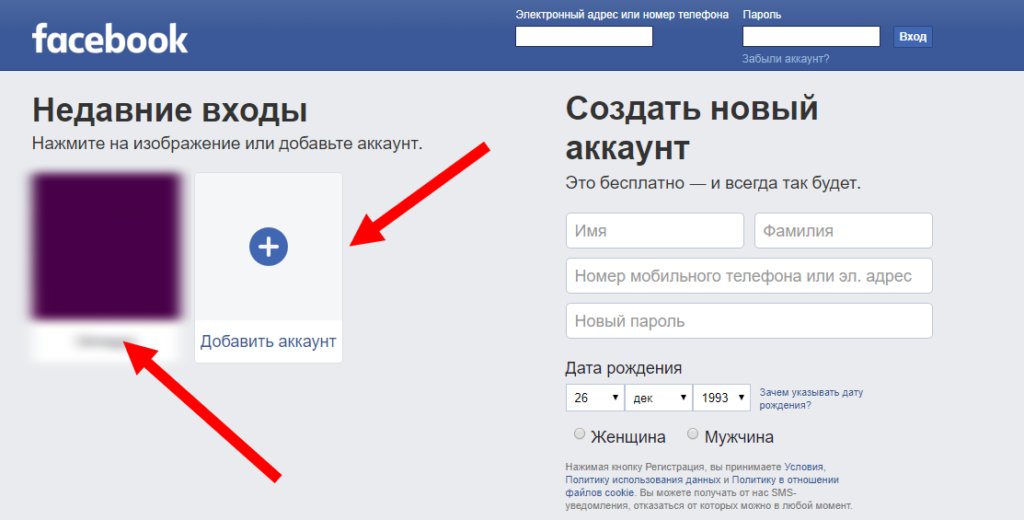The height and width of the screenshot is (520, 1024).
Task: Open the Условия terms link
Action: pyautogui.click(x=804, y=467)
